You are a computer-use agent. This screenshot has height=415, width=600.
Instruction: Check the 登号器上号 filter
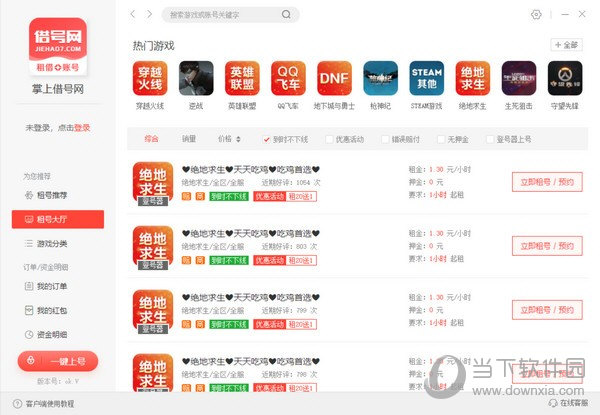489,139
